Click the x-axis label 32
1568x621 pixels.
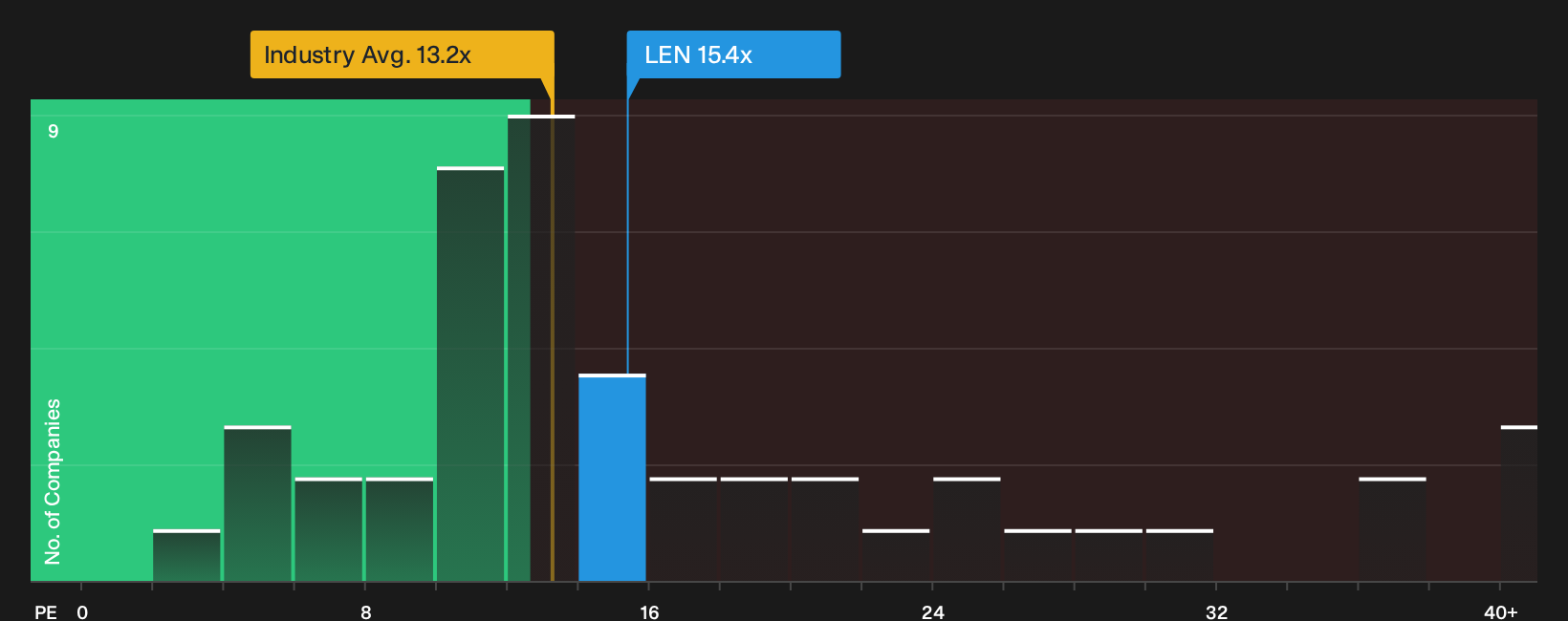(1216, 612)
